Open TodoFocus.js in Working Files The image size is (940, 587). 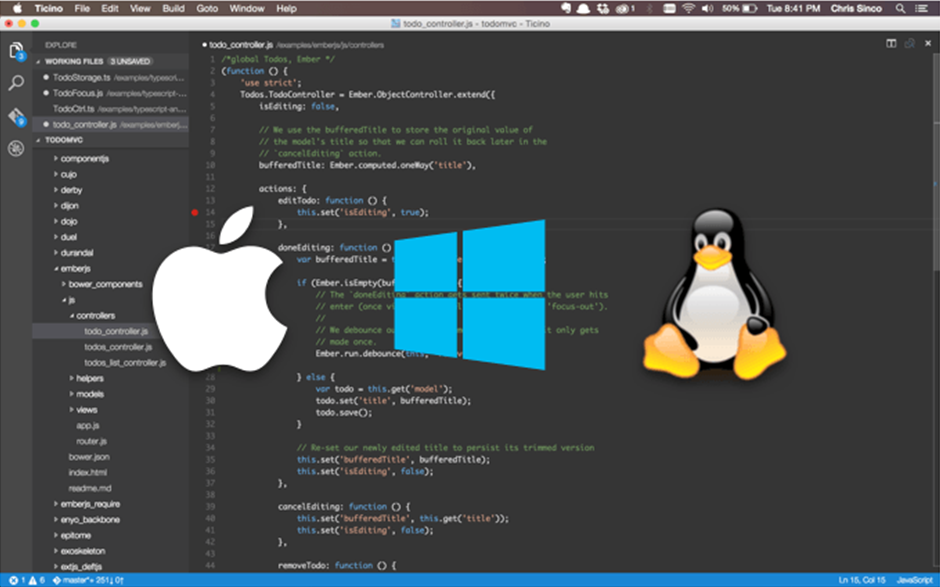[x=112, y=93]
